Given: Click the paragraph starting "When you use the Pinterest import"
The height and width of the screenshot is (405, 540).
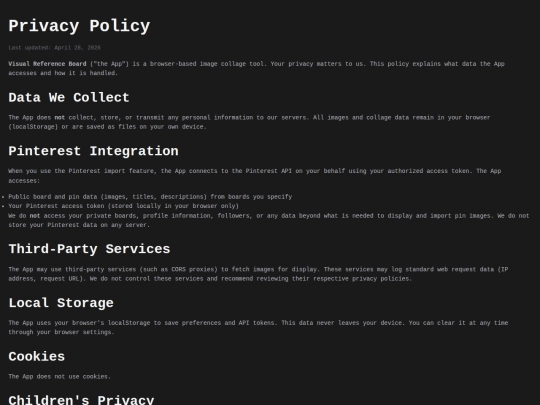Looking at the screenshot, I should tap(255, 176).
